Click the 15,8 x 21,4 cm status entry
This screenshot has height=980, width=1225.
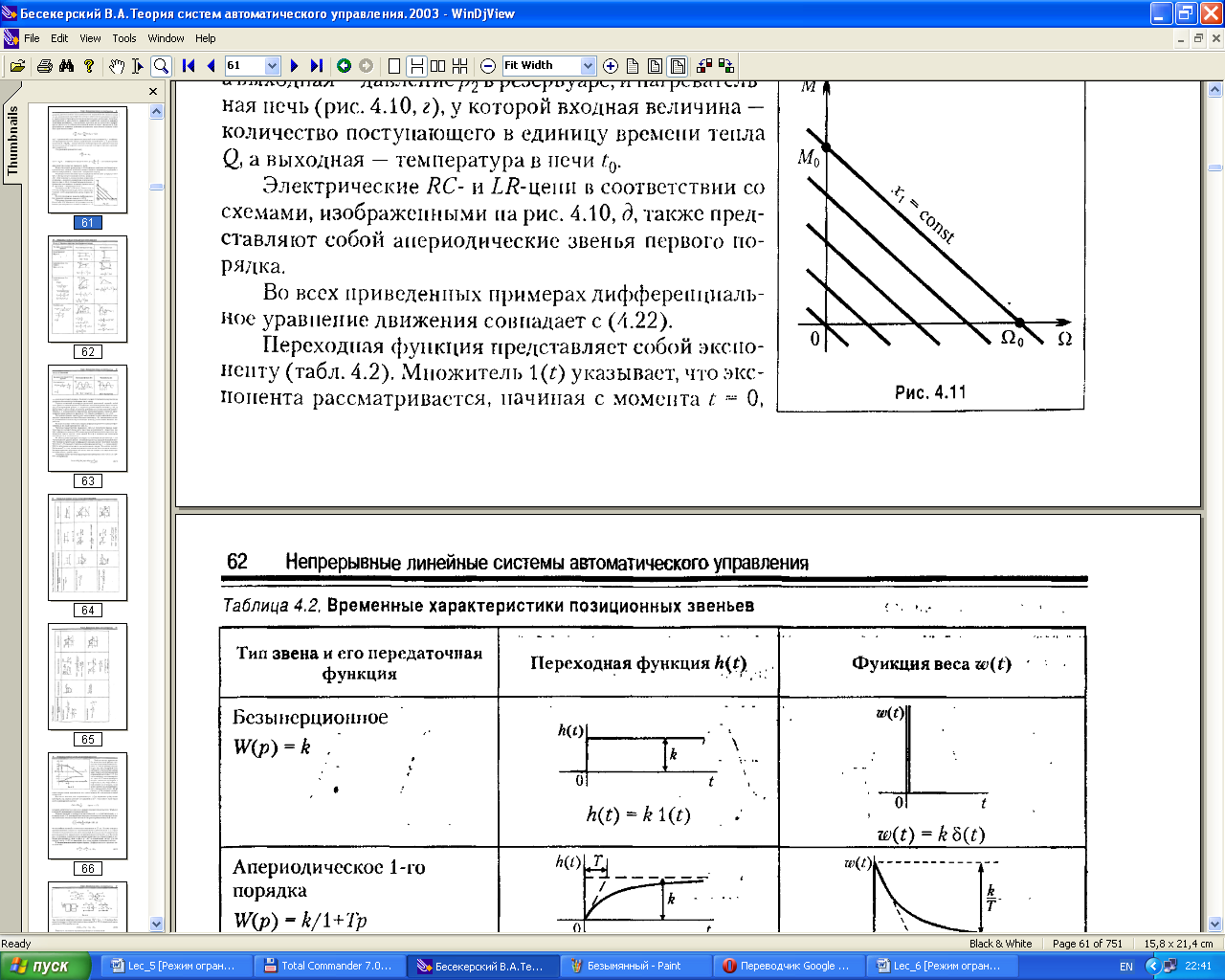click(x=1178, y=944)
